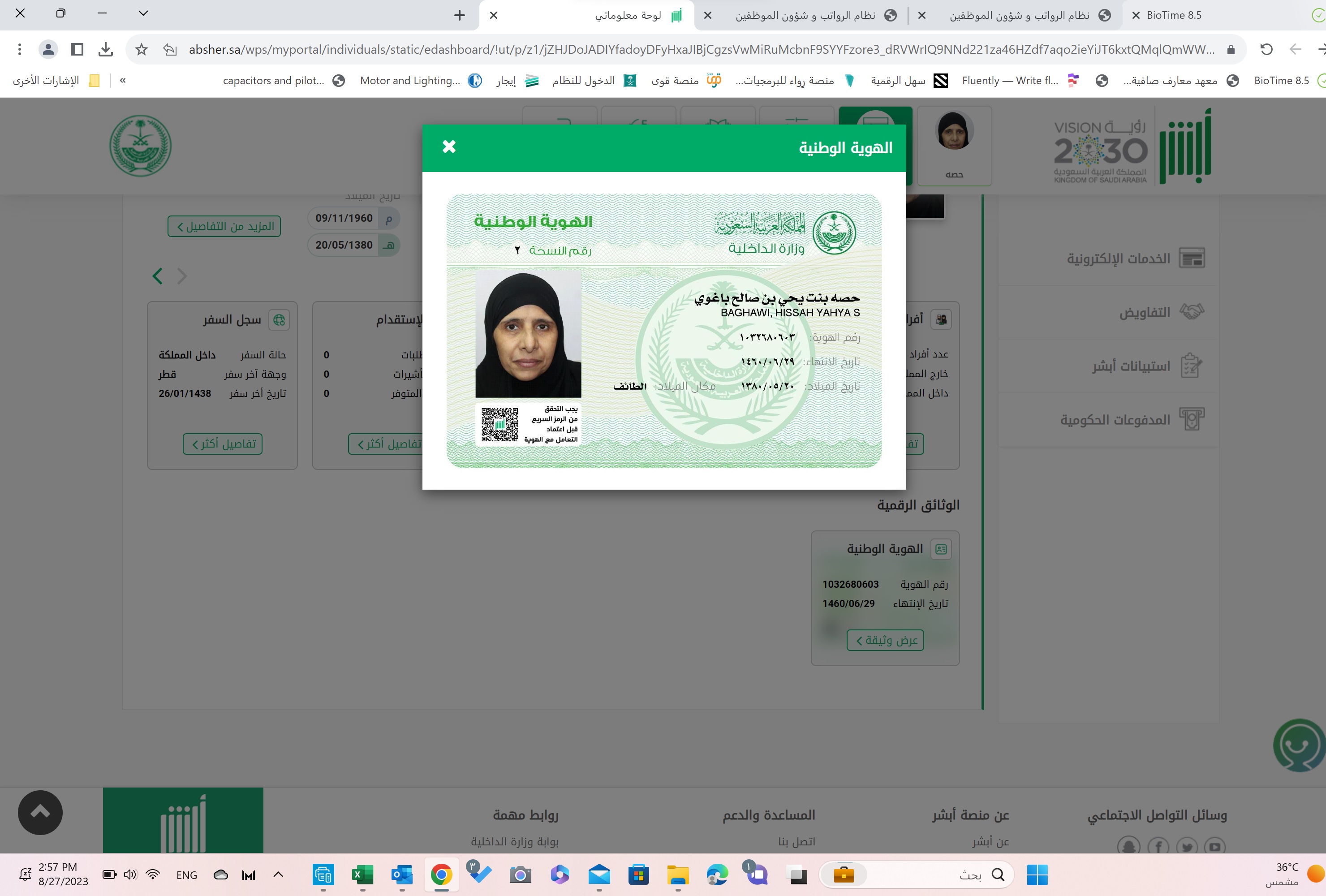Click المزيد من التفاصيل button
Image resolution: width=1326 pixels, height=896 pixels.
pos(224,227)
